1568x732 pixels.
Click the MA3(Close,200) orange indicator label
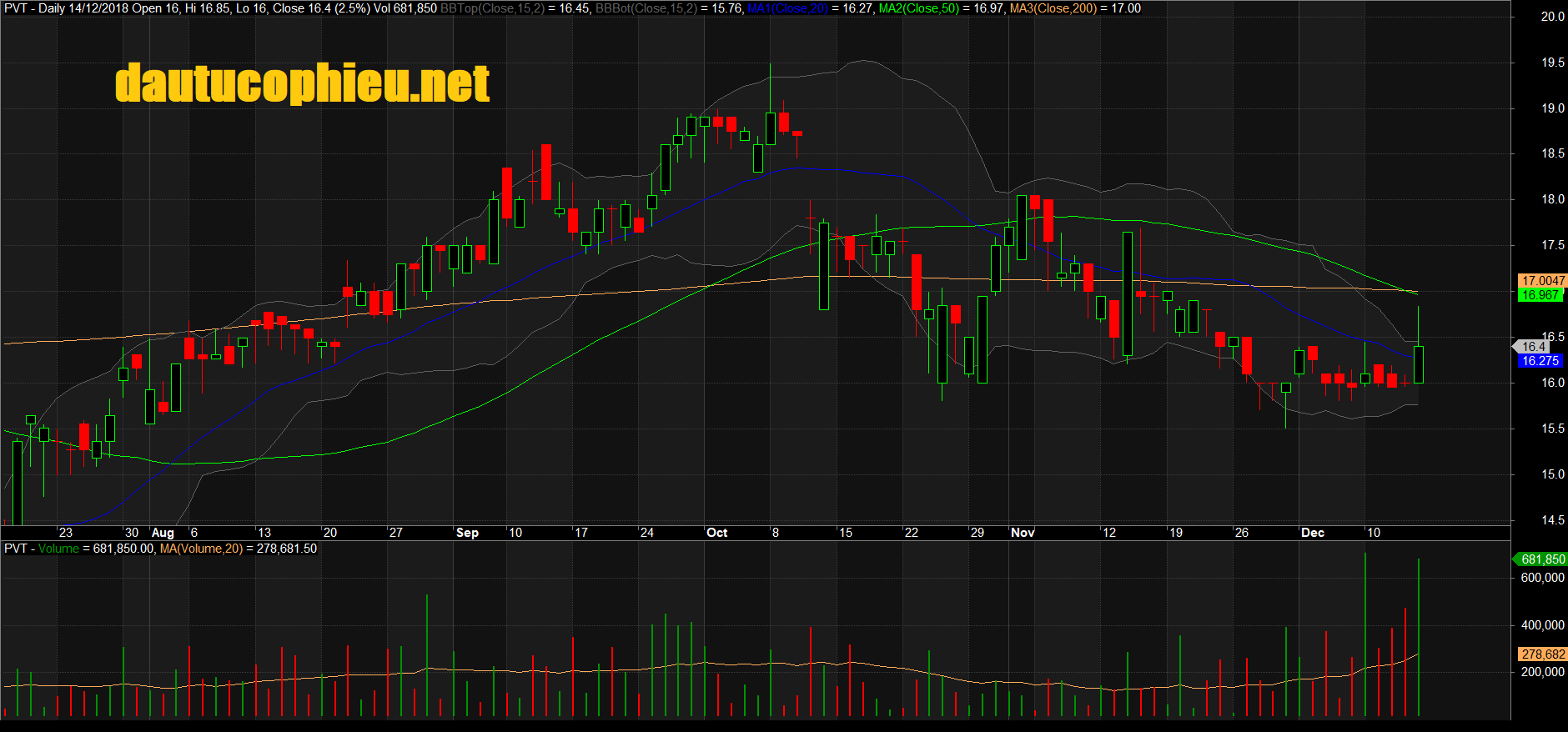point(1053,8)
